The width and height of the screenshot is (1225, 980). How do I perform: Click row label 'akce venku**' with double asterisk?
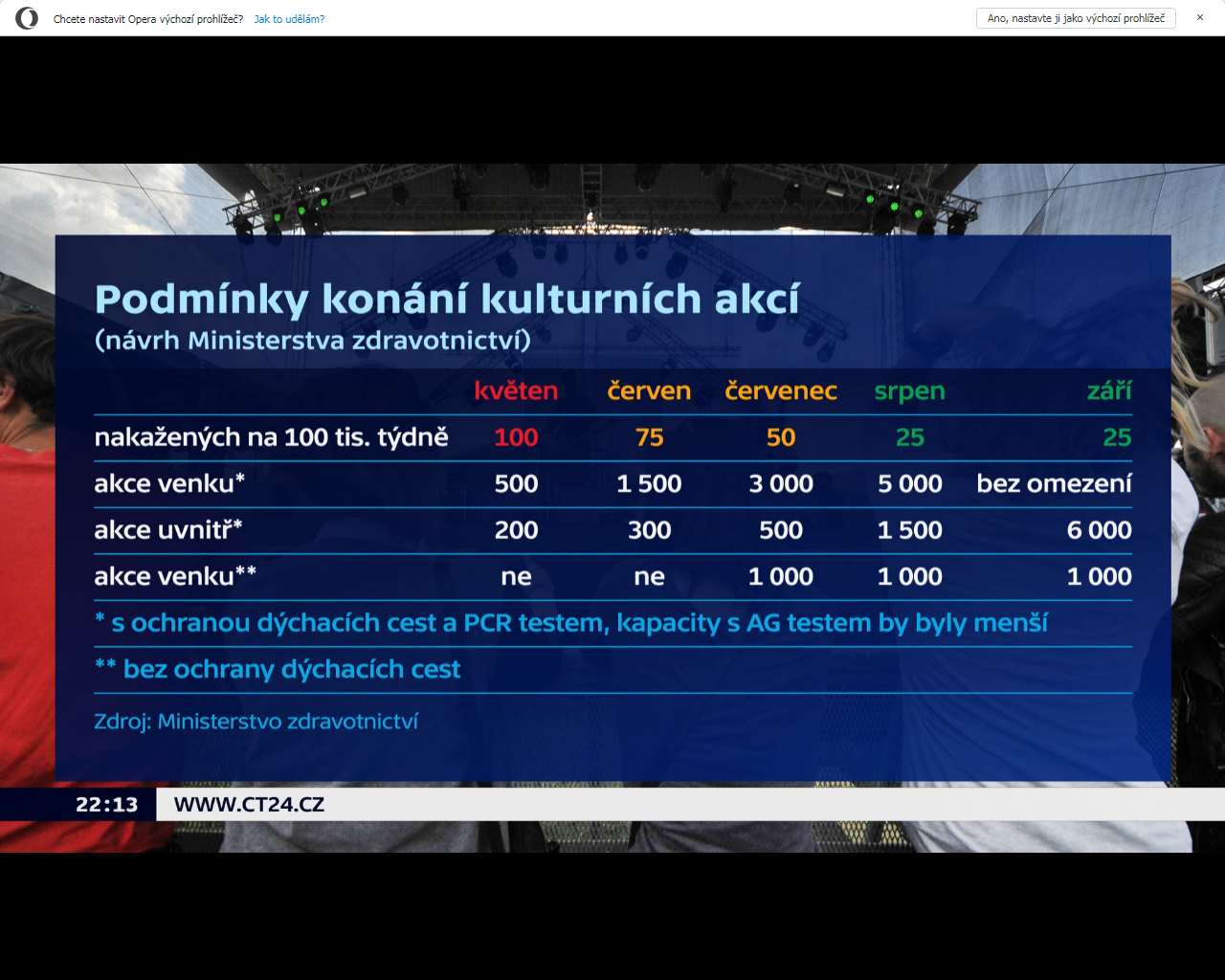(x=175, y=576)
